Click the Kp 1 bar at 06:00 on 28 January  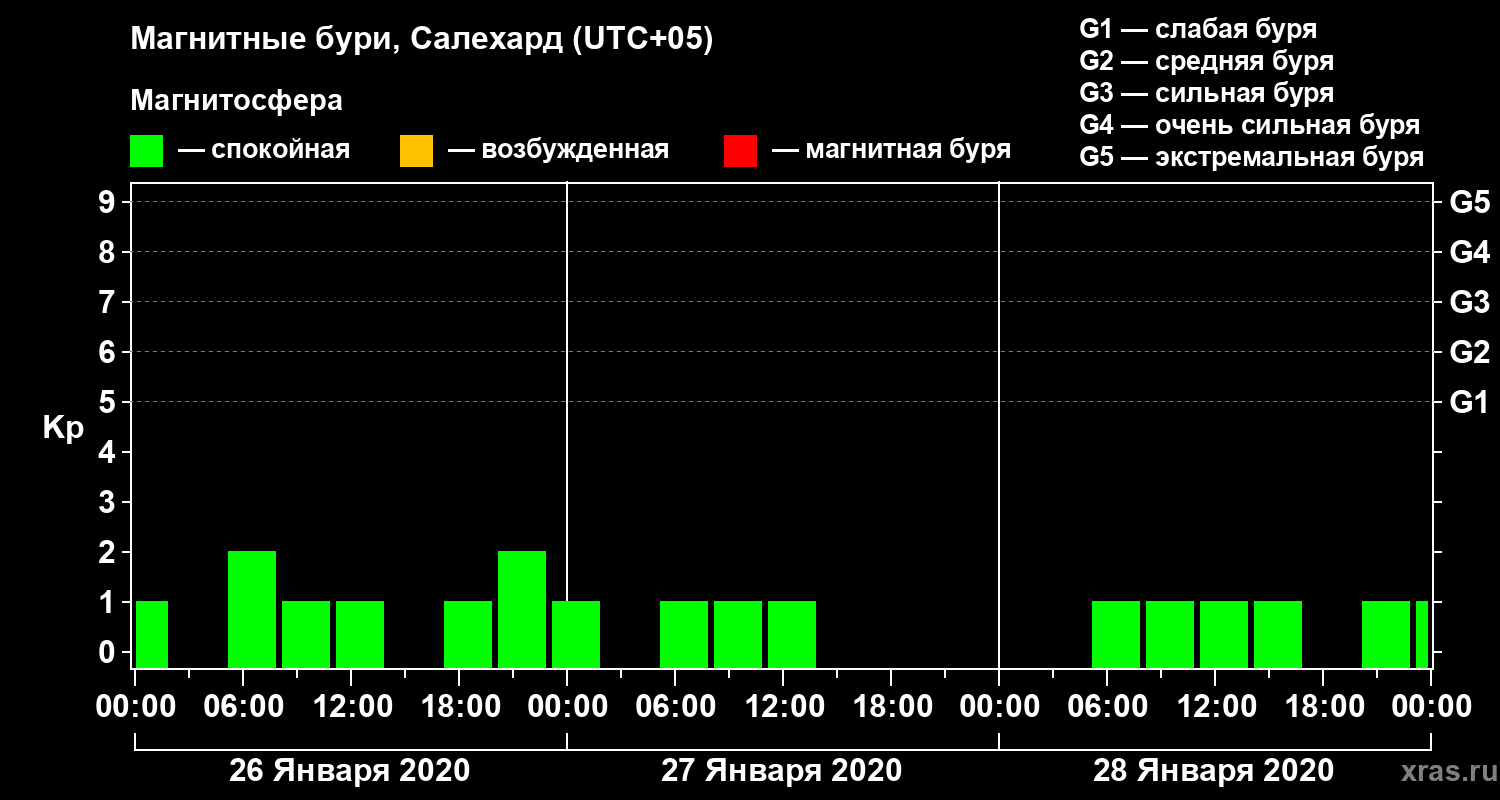pos(1116,634)
